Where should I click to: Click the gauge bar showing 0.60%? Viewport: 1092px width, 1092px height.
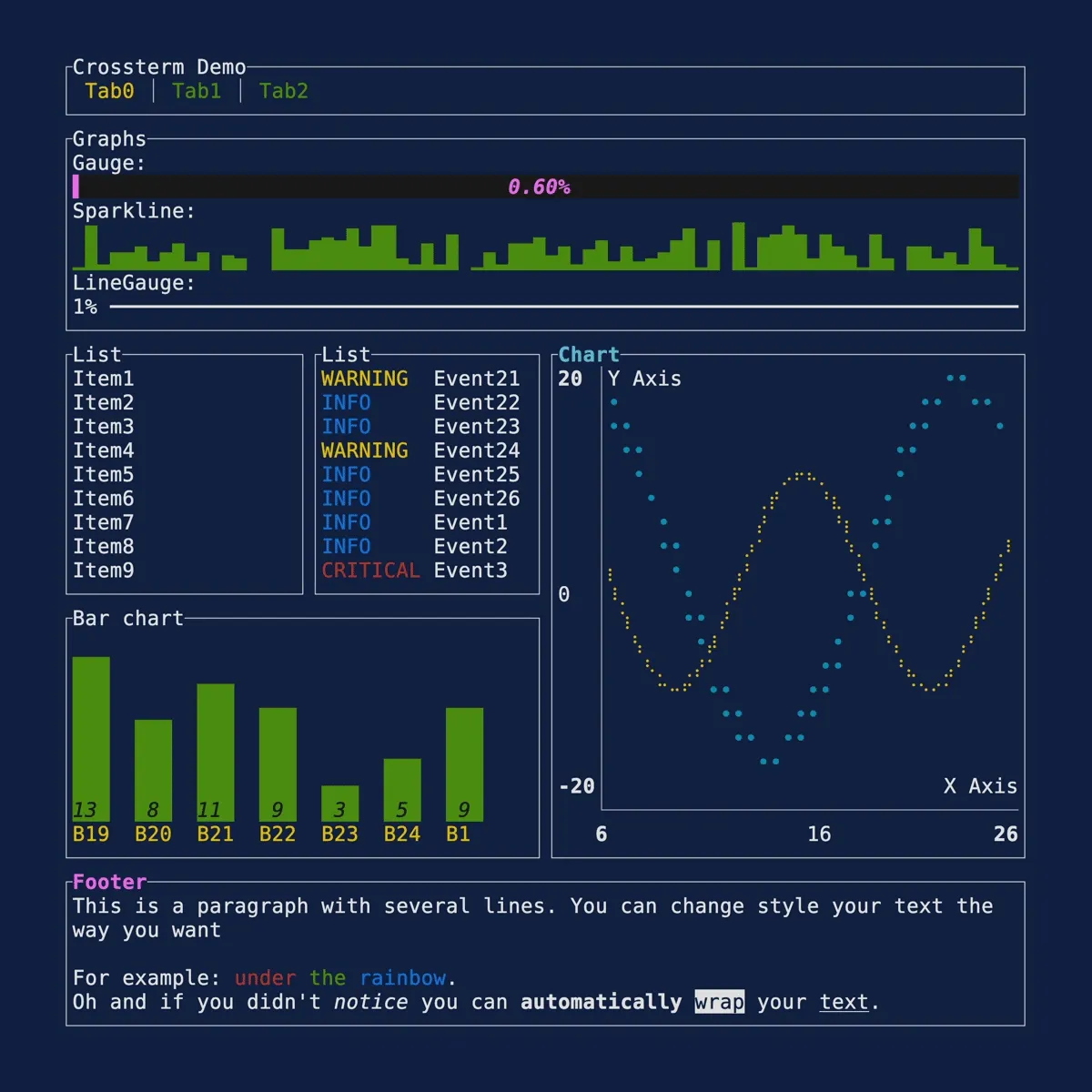546,187
